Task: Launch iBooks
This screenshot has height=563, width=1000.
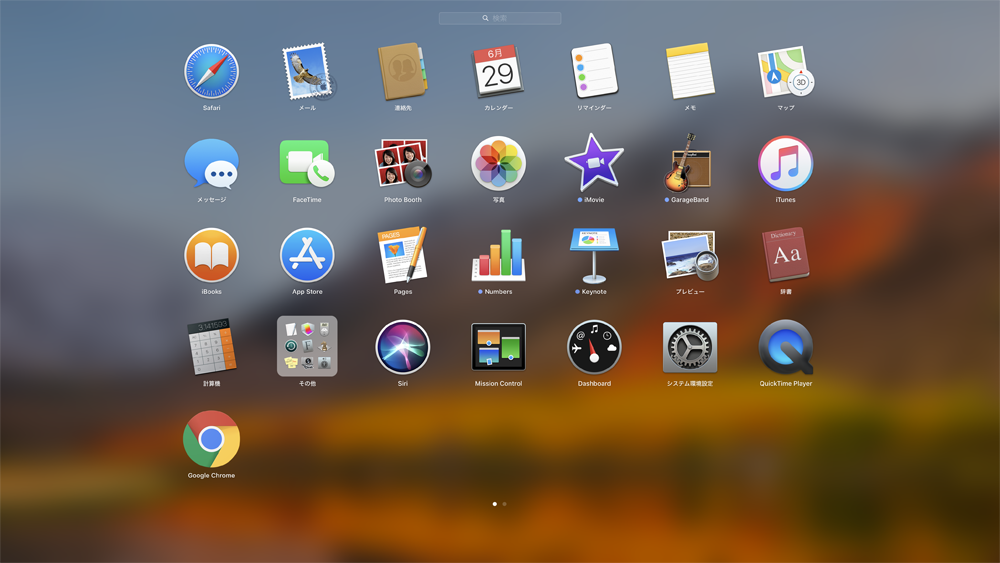Action: click(211, 255)
